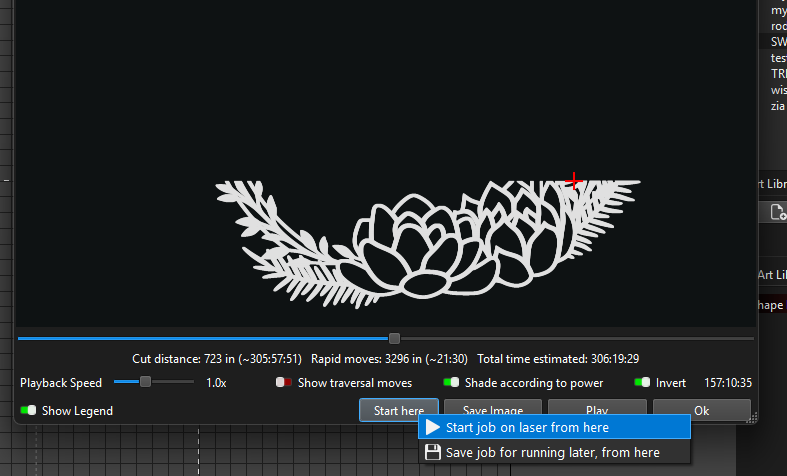Open the Start here dropdown button
The height and width of the screenshot is (476, 787).
[x=398, y=410]
